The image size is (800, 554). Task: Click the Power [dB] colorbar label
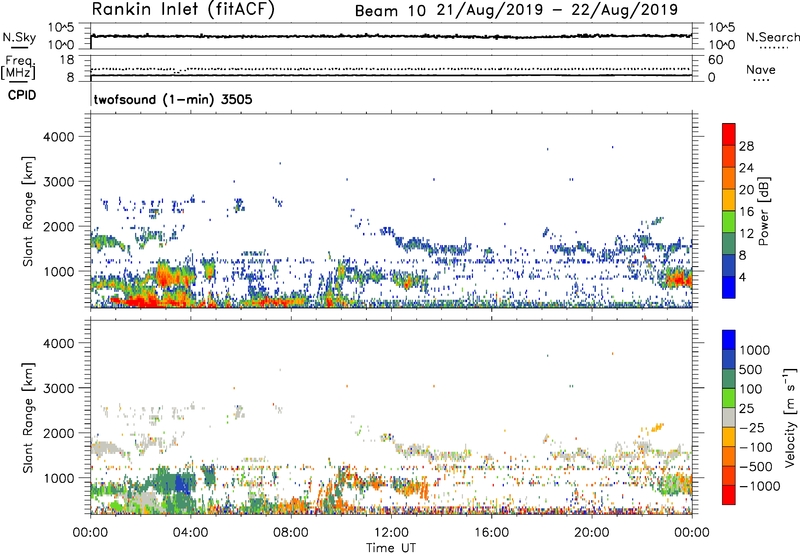click(x=764, y=211)
